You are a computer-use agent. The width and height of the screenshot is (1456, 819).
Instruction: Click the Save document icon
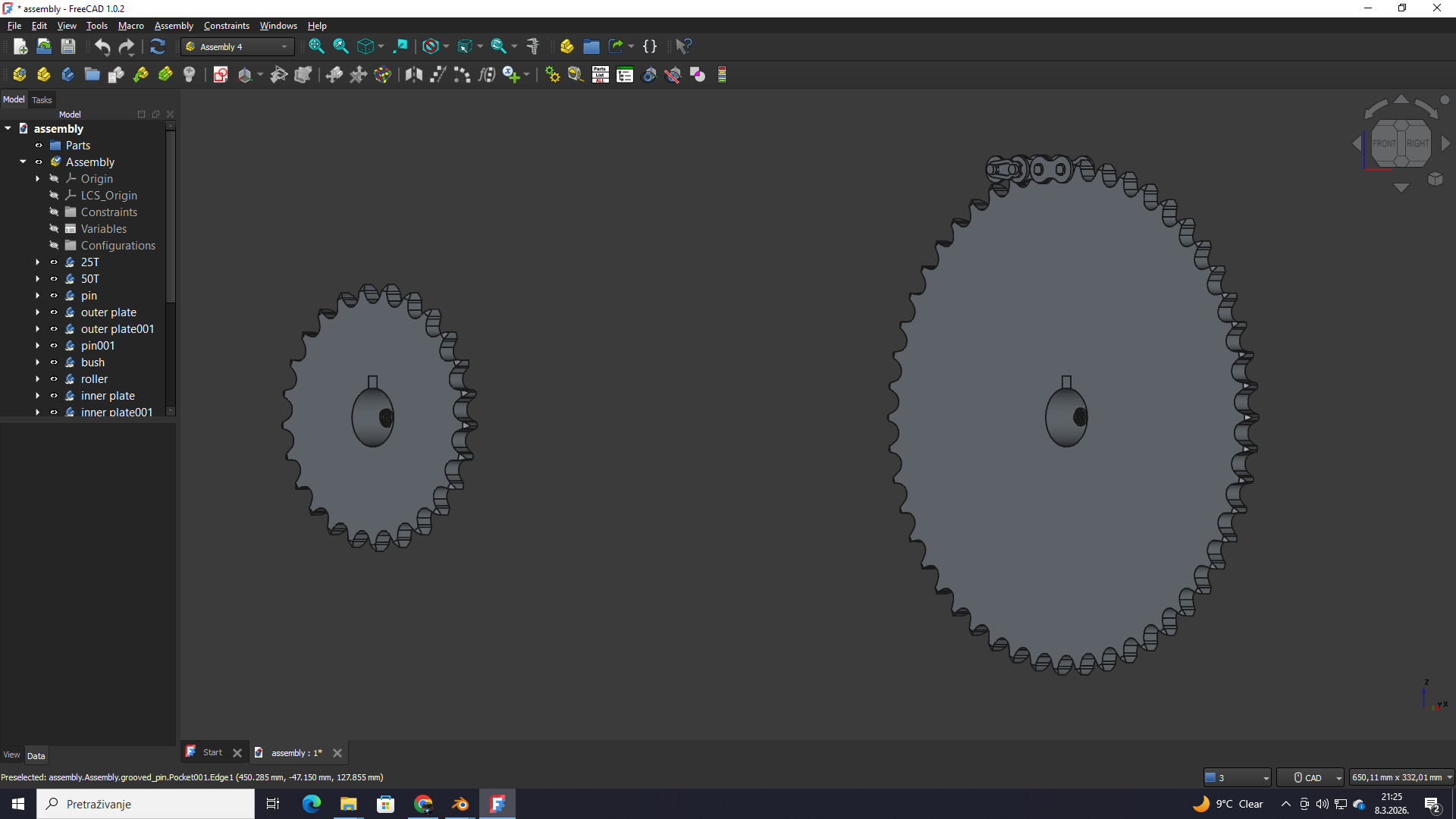click(68, 46)
